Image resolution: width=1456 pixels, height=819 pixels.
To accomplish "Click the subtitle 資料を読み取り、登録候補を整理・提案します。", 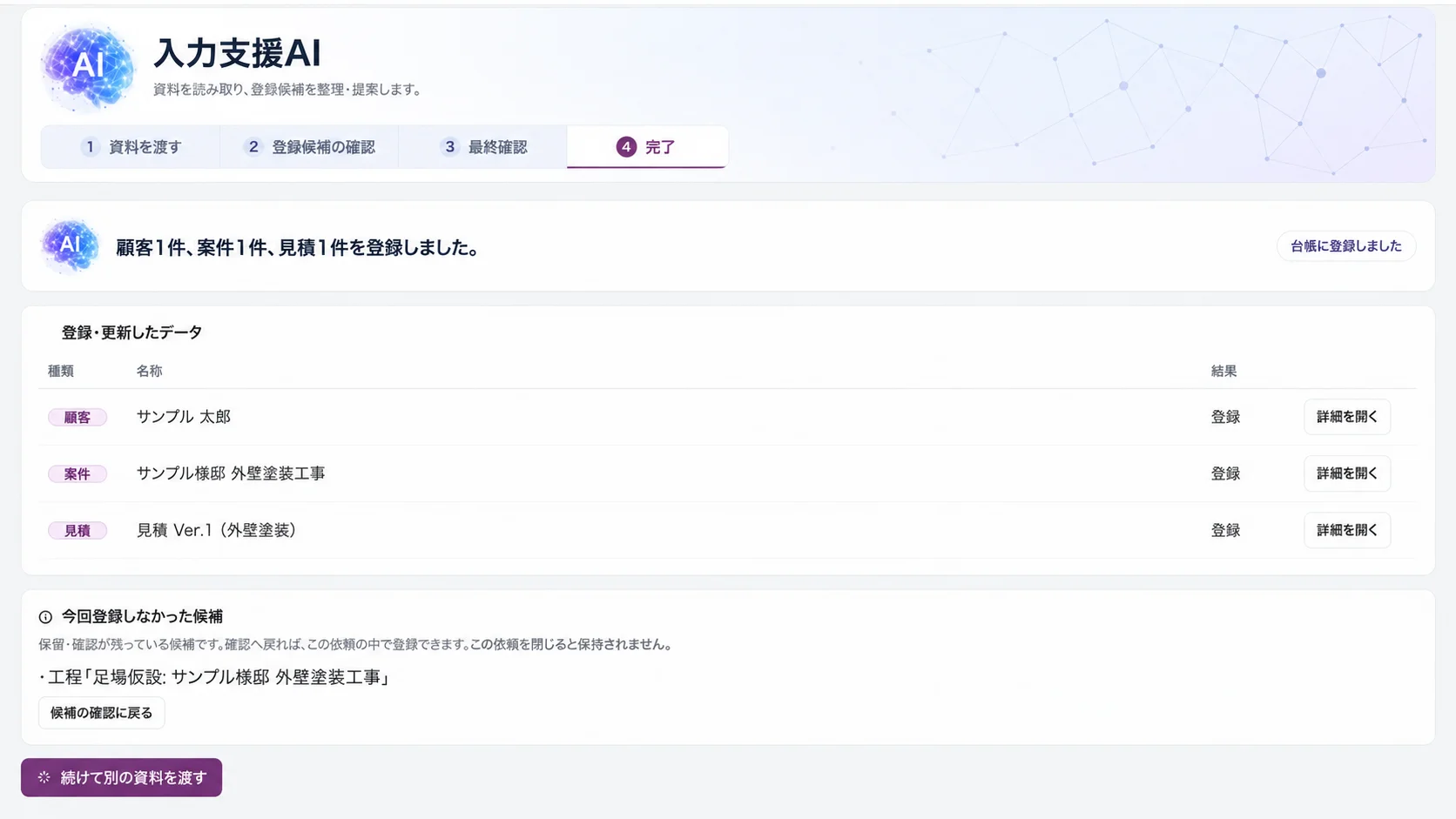I will tap(287, 90).
